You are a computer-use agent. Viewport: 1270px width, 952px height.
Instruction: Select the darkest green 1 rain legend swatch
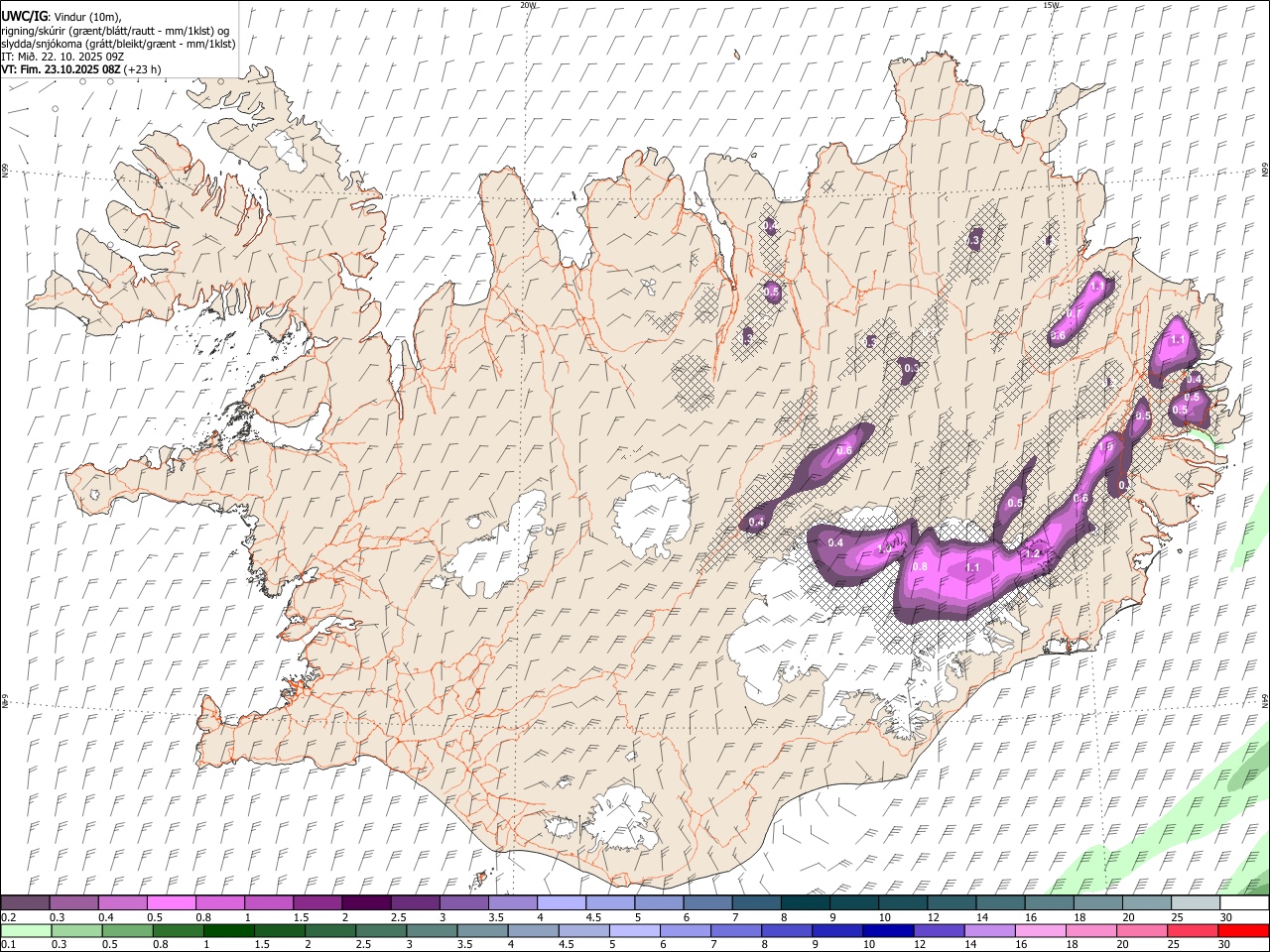pyautogui.click(x=228, y=931)
